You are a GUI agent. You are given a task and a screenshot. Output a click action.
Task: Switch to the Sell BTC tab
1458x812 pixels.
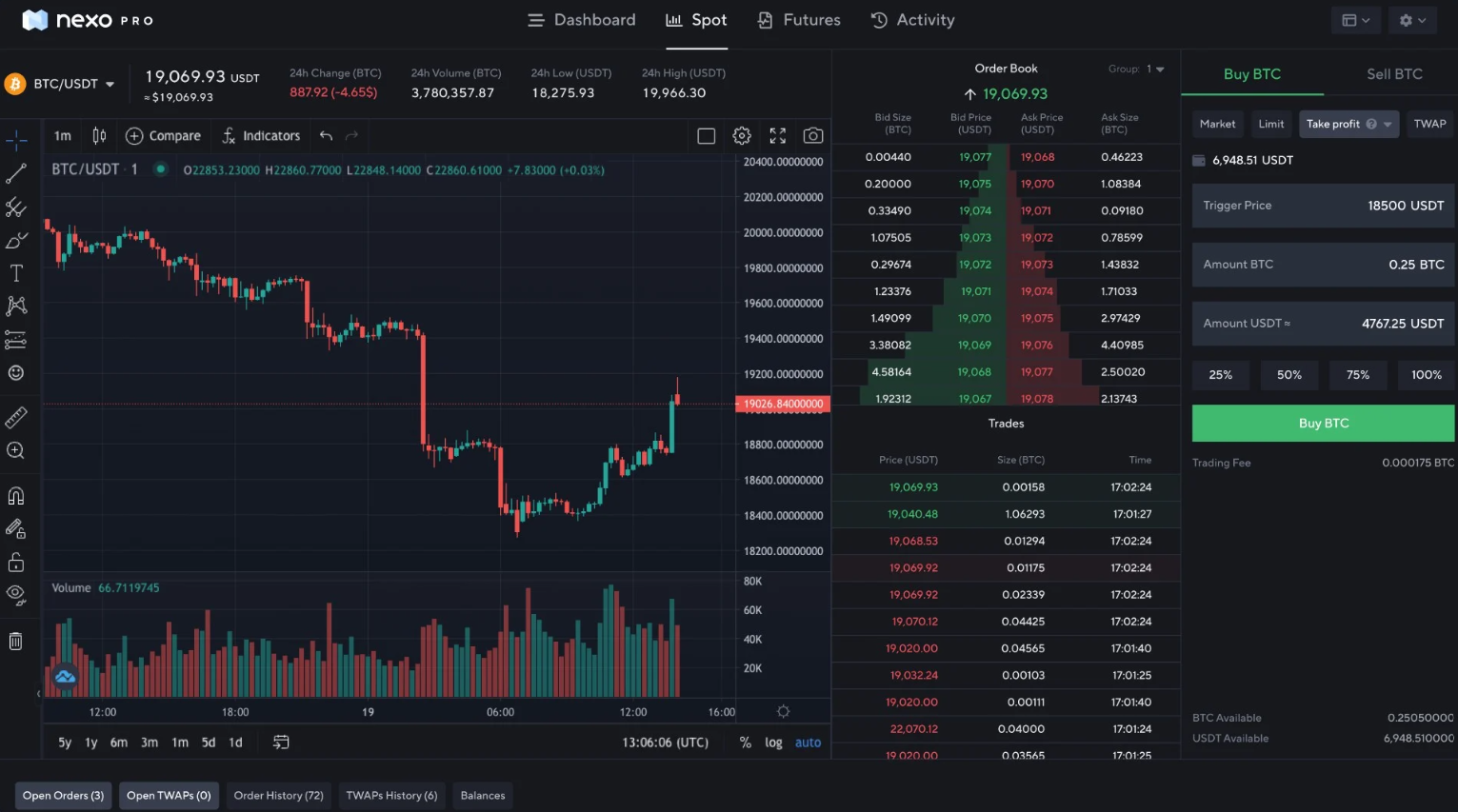(1393, 73)
